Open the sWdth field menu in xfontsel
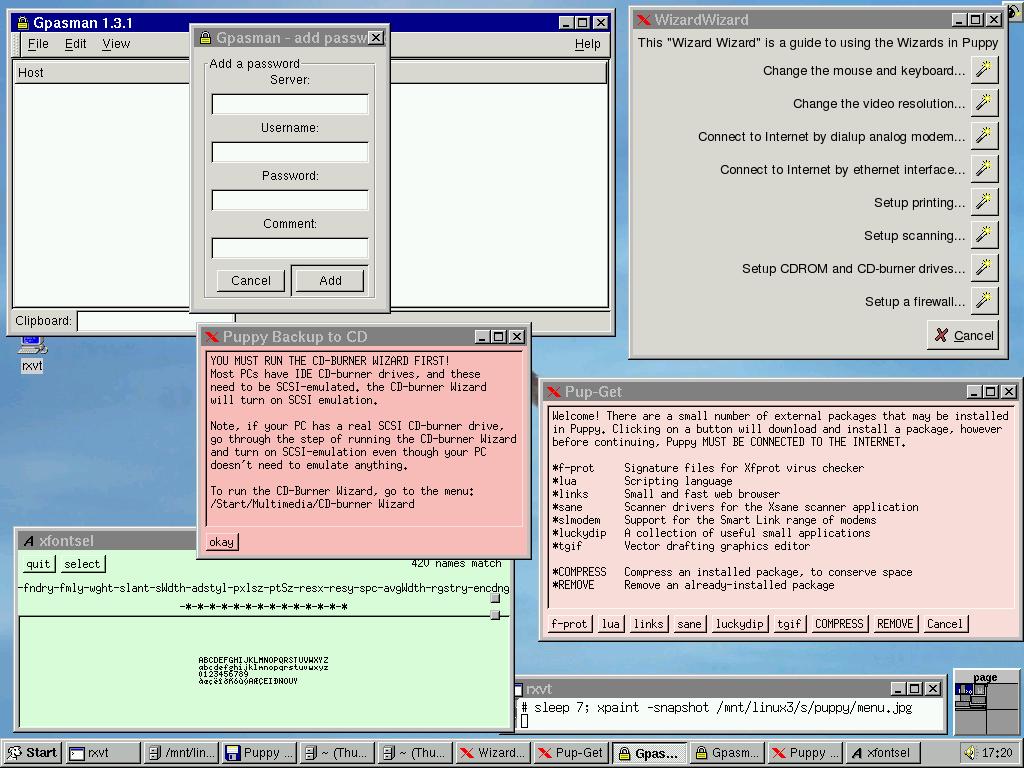Viewport: 1024px width, 768px height. (172, 587)
